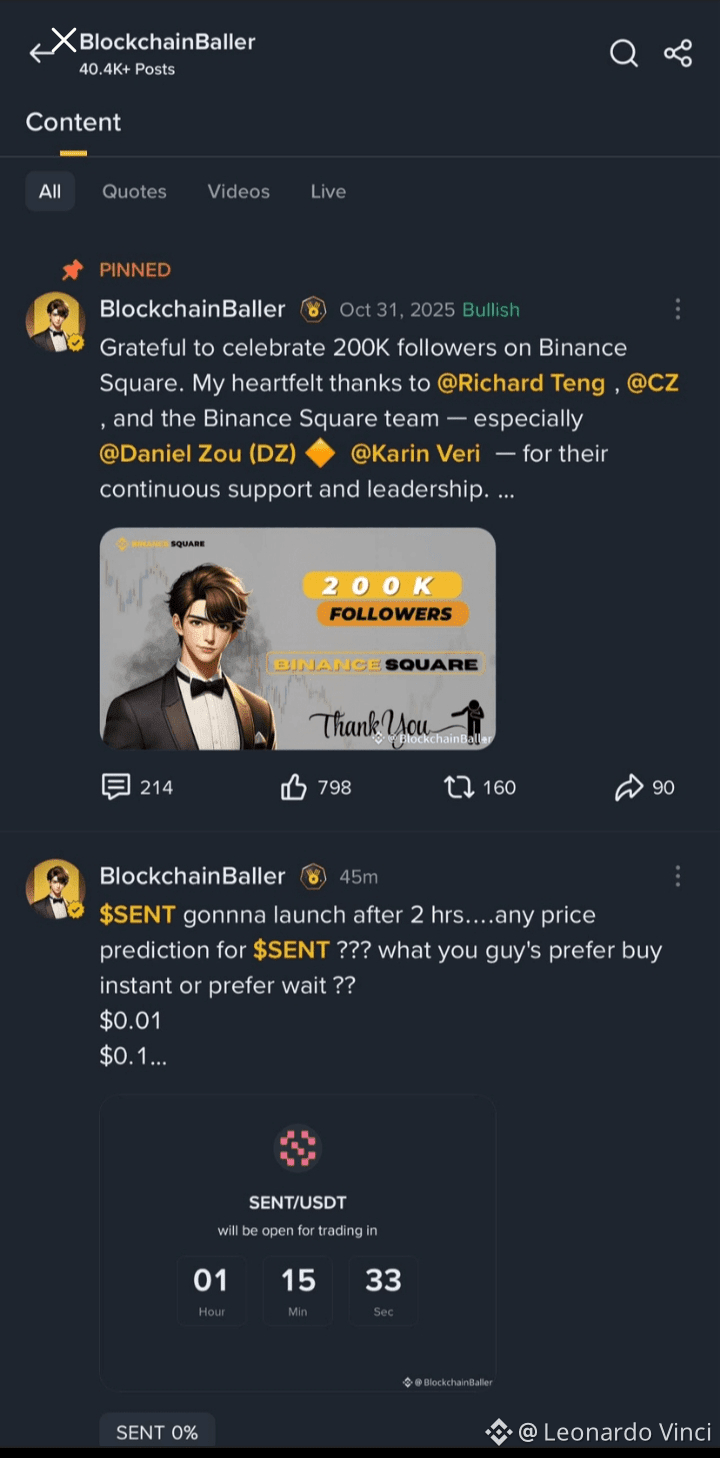Open the @Richard Teng mention link
The height and width of the screenshot is (1458, 720).
pos(521,383)
